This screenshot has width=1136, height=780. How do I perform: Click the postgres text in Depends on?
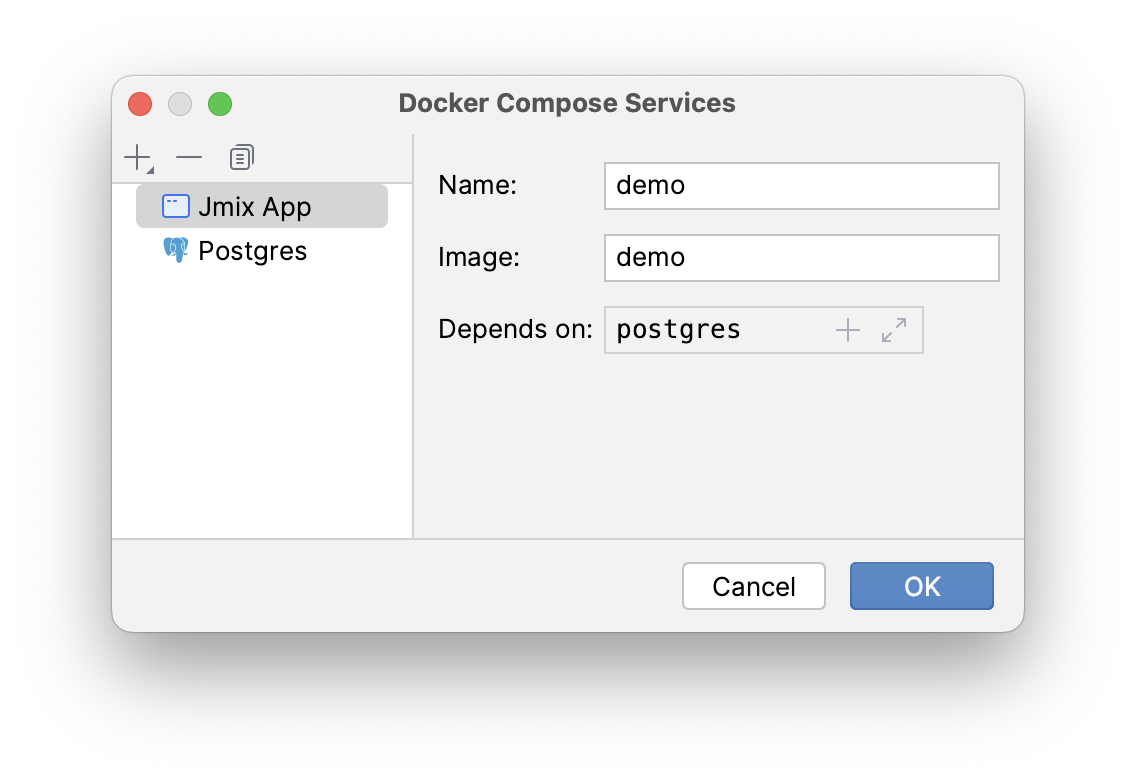[677, 329]
